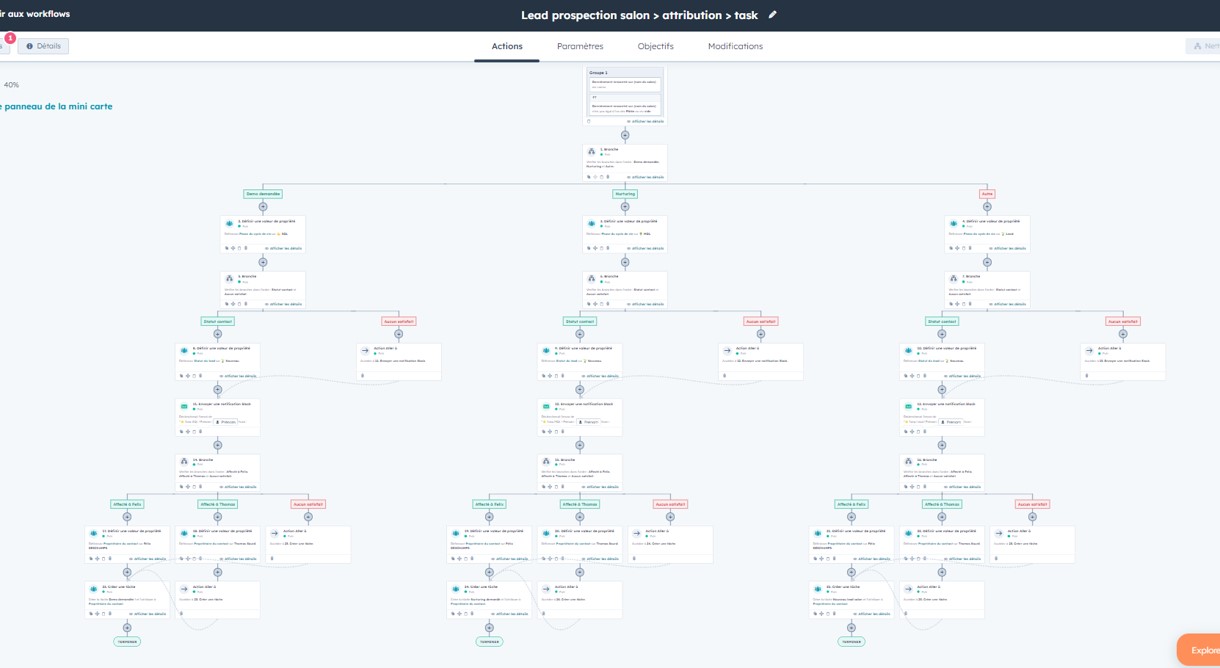Click set-property icon on first Marketing card
The height and width of the screenshot is (668, 1220).
(591, 224)
